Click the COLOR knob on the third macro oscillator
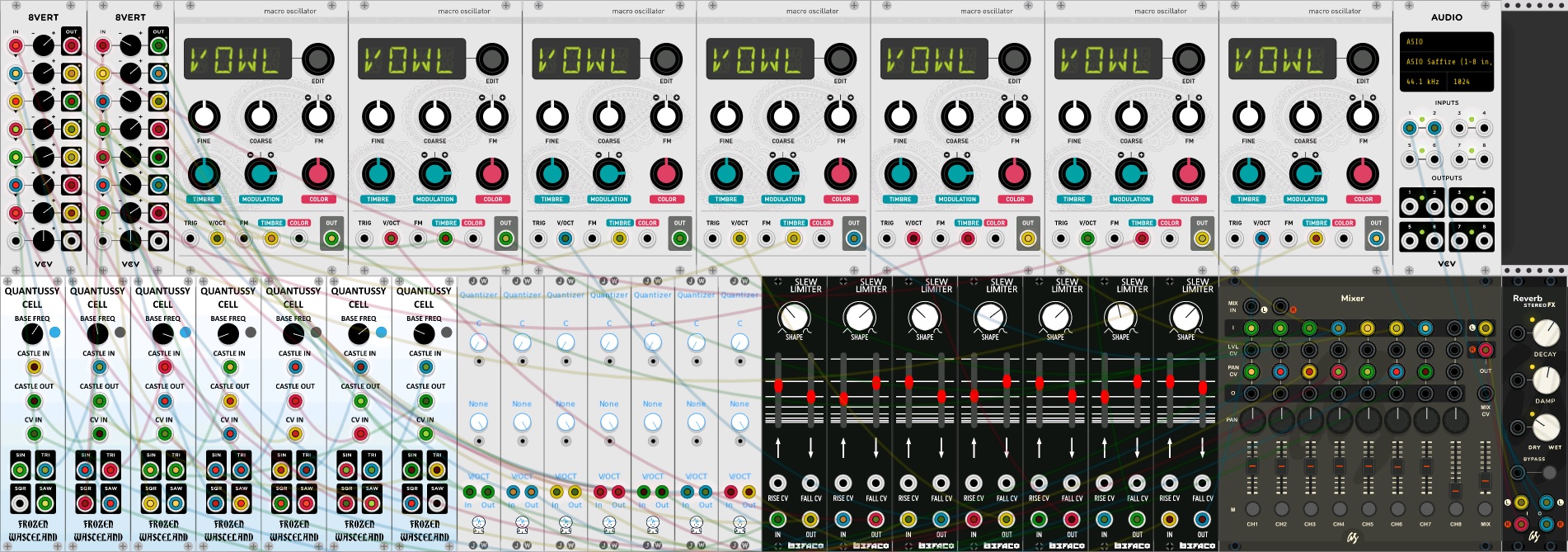This screenshot has height=552, width=1568. (667, 174)
